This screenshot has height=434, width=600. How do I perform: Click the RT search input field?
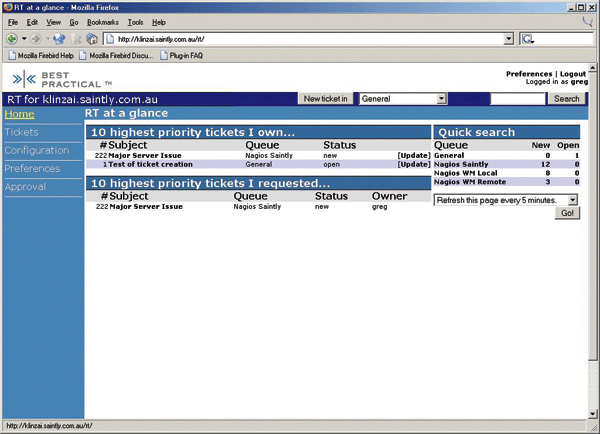(x=518, y=99)
